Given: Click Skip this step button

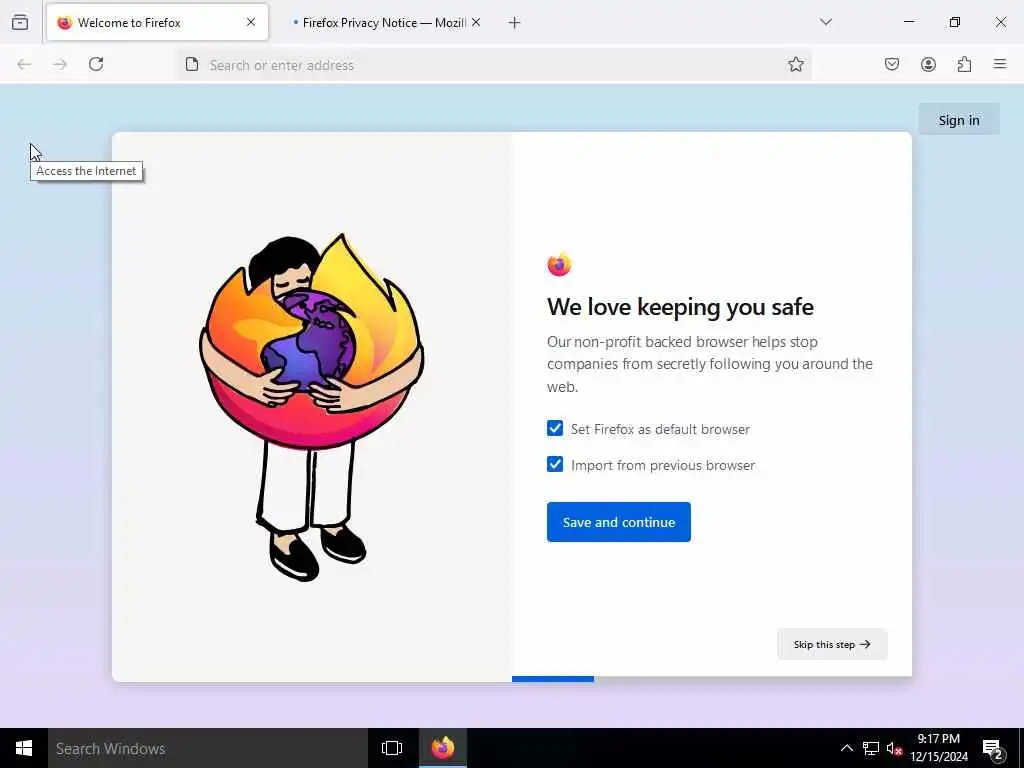Looking at the screenshot, I should (832, 644).
